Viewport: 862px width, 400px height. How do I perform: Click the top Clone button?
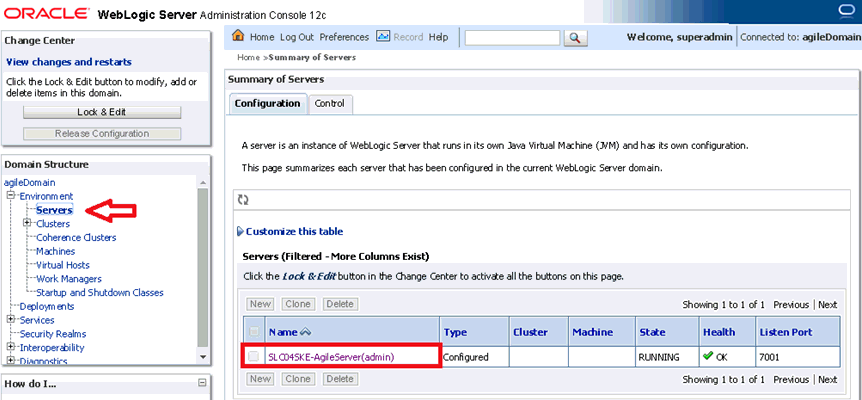298,304
